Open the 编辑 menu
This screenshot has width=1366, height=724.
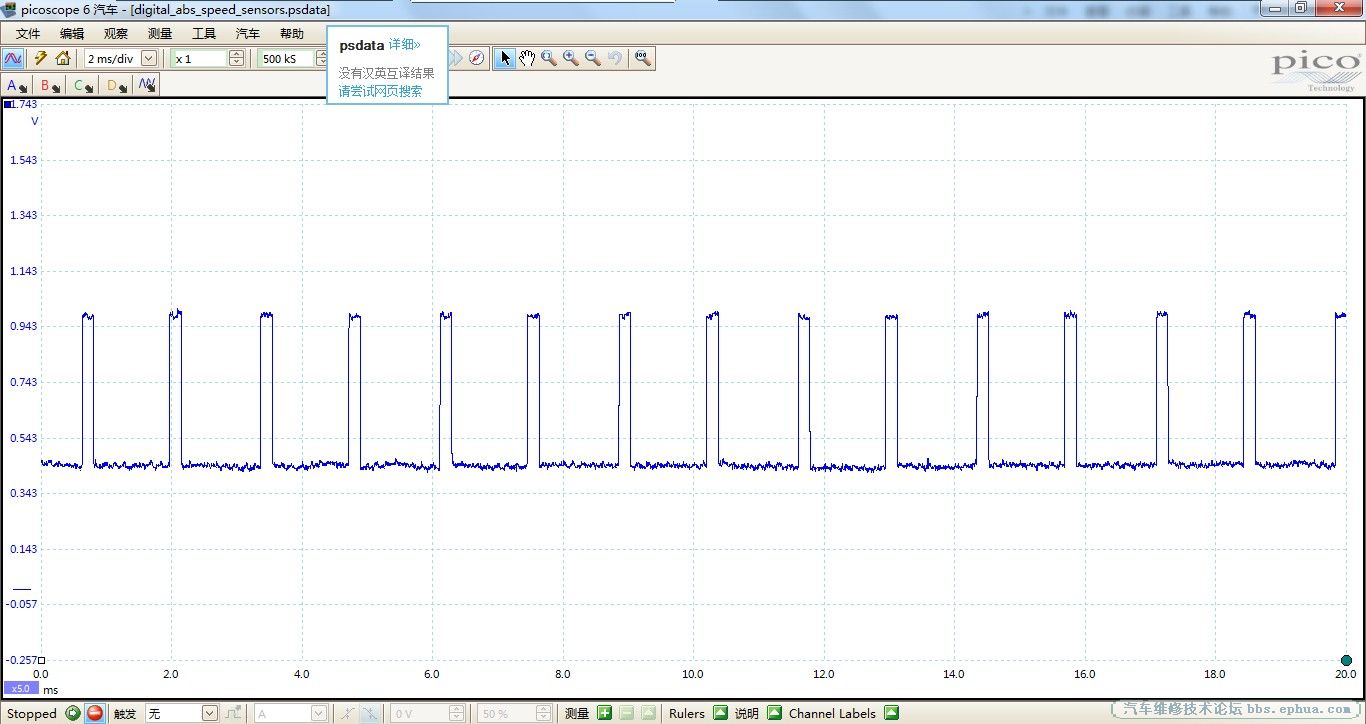(72, 33)
